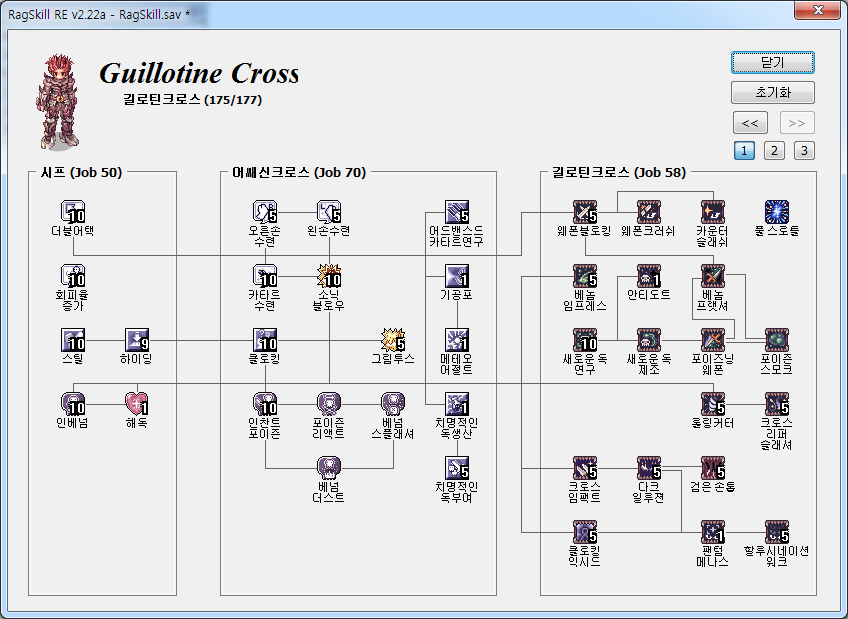
Task: Choose the 메테오 어절트 skill icon
Action: 457,340
